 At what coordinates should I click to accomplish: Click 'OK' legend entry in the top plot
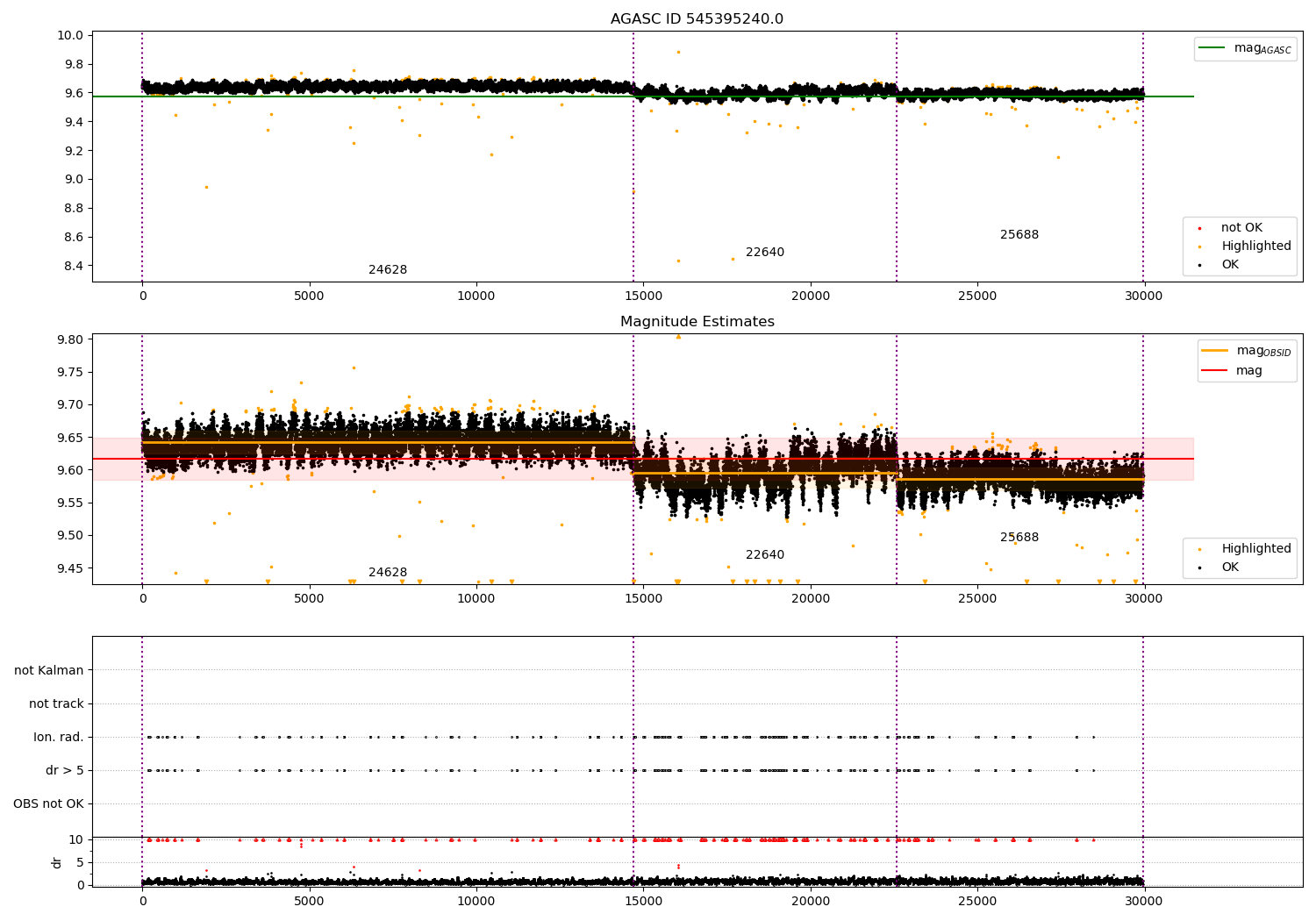pos(1230,265)
